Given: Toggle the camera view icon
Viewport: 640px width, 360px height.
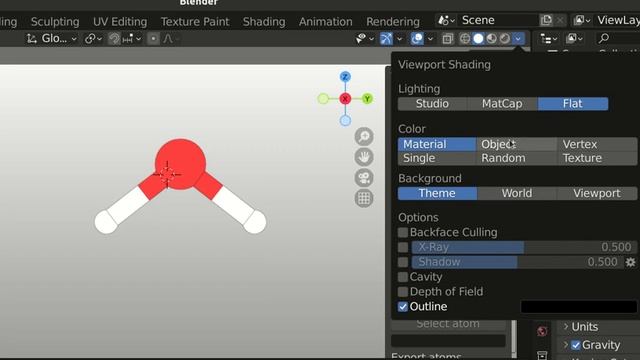Looking at the screenshot, I should [x=364, y=178].
